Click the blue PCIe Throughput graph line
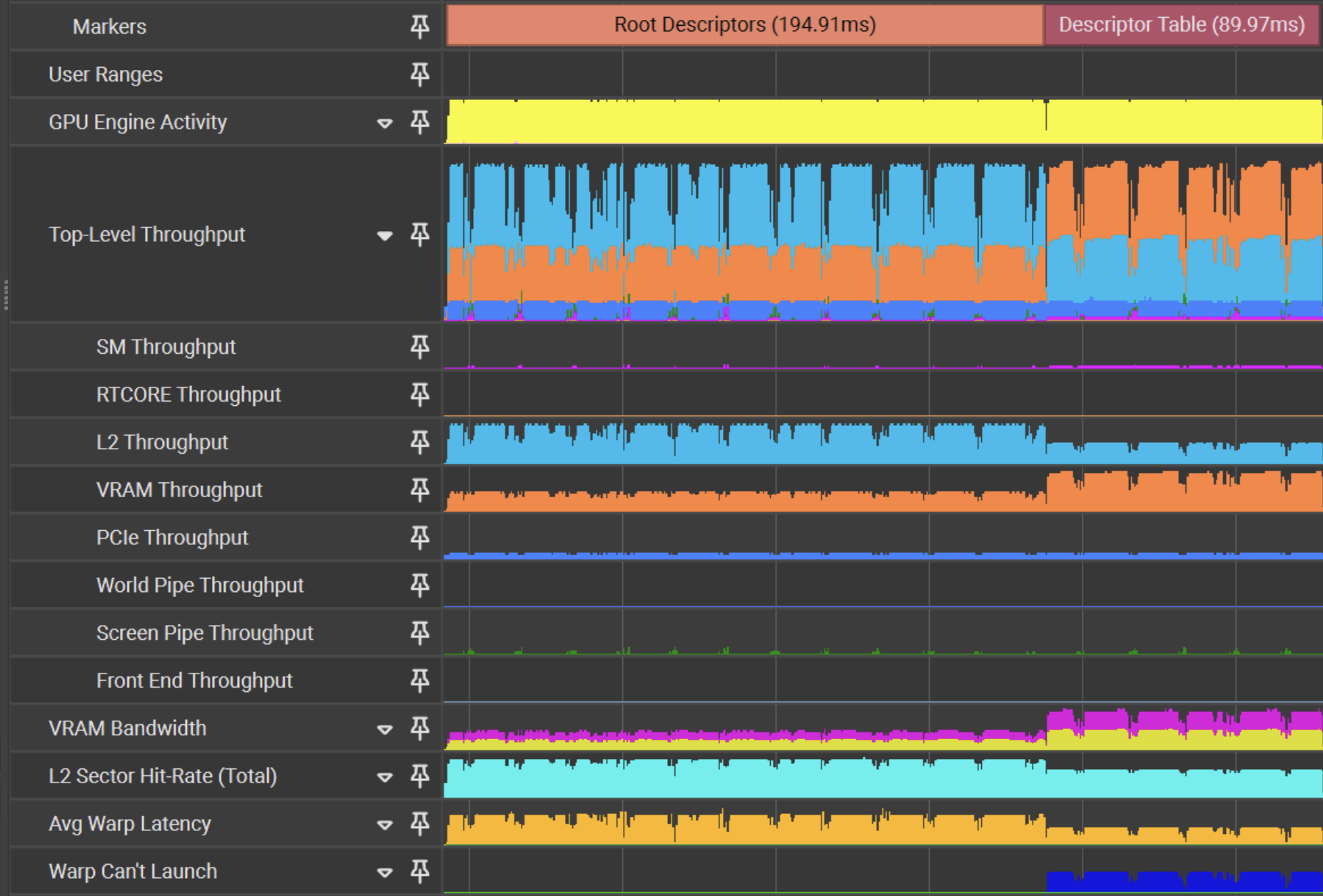This screenshot has width=1323, height=896. [x=883, y=555]
